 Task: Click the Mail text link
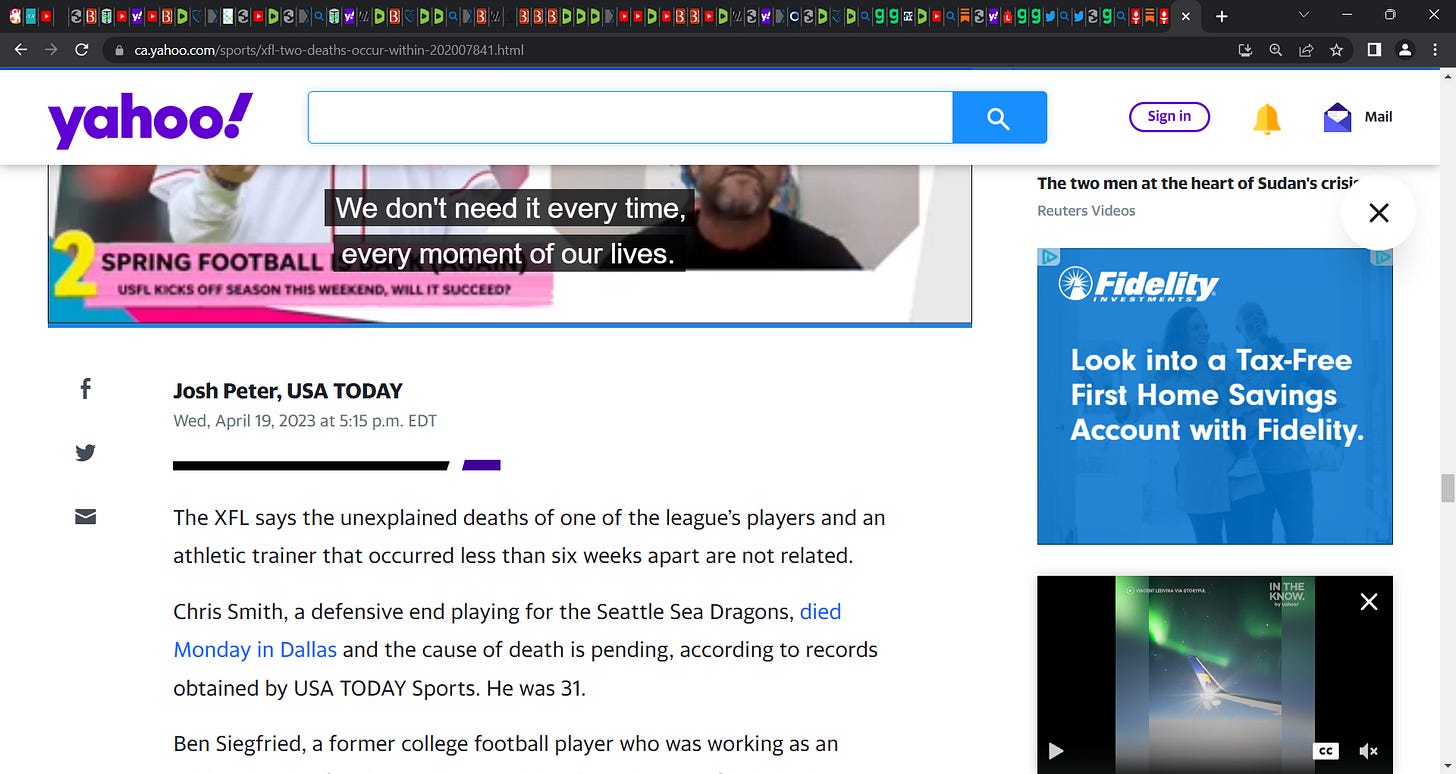pos(1378,117)
